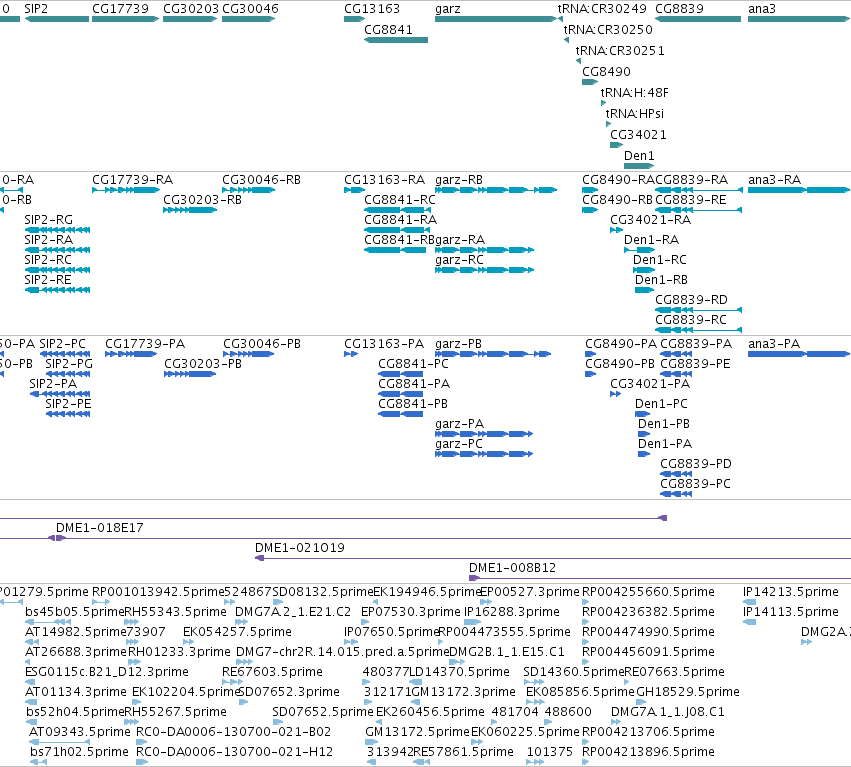Select the CG13163 gene label

[x=372, y=9]
